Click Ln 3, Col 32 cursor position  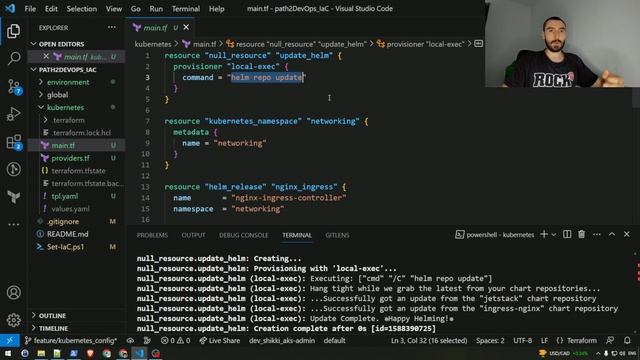(x=429, y=340)
